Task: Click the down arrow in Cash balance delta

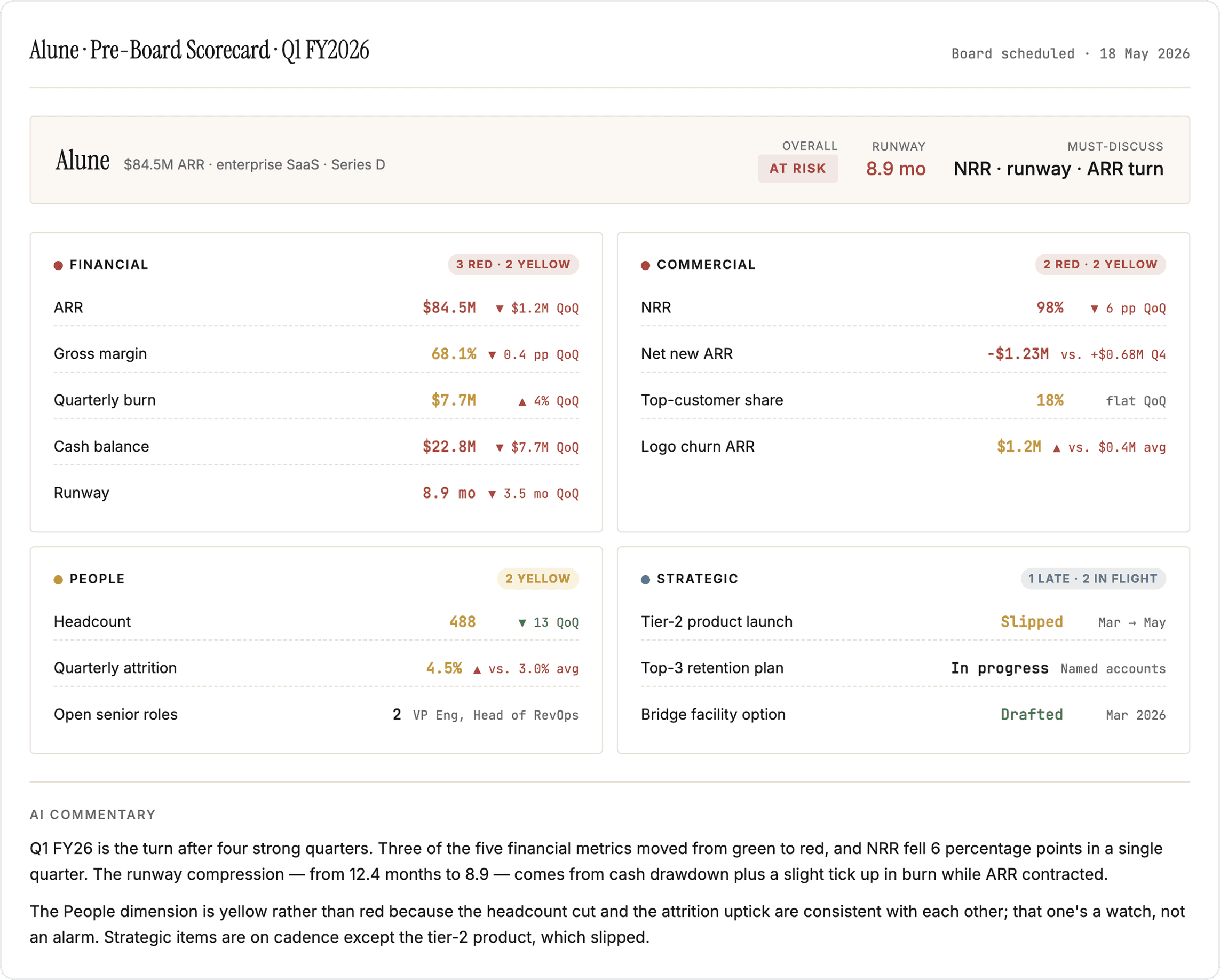Action: pos(500,448)
